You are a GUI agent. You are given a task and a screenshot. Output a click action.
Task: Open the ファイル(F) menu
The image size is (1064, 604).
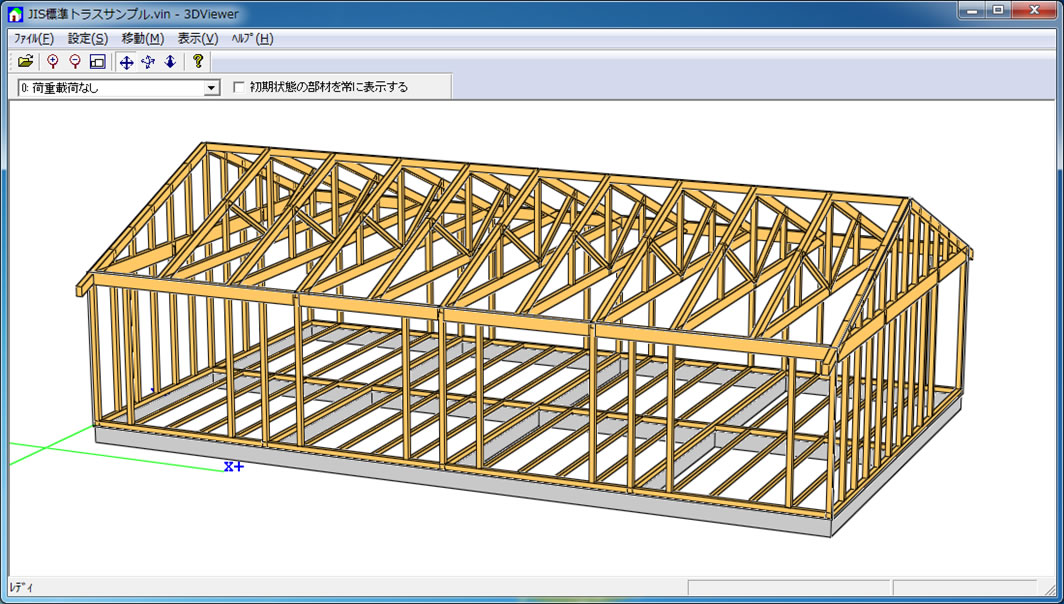coord(34,38)
